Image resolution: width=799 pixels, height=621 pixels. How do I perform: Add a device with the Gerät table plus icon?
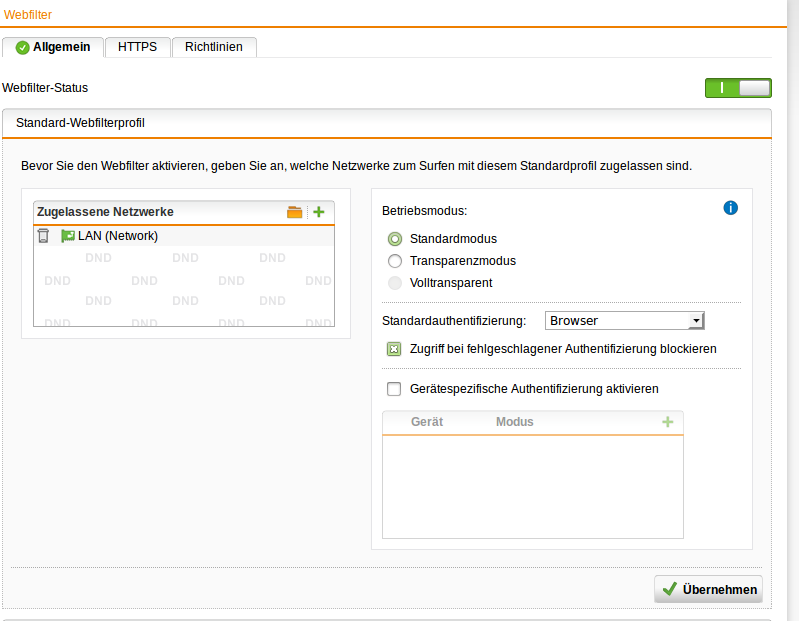(668, 422)
